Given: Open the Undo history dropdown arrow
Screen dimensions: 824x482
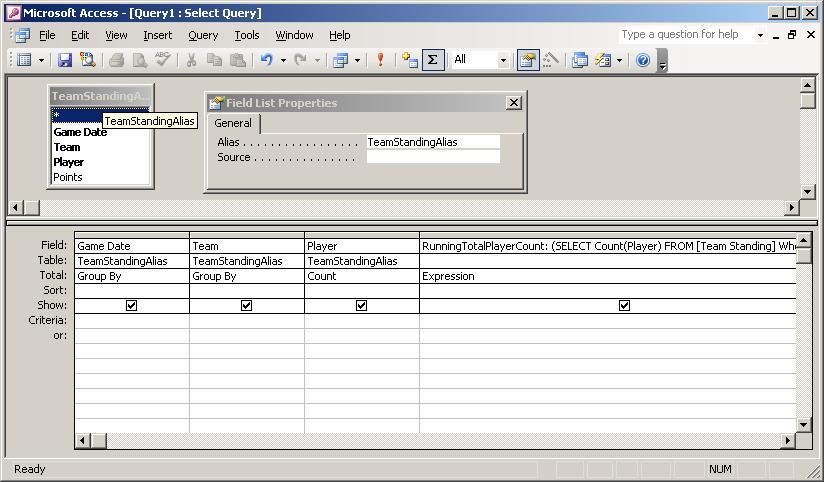Looking at the screenshot, I should click(283, 60).
